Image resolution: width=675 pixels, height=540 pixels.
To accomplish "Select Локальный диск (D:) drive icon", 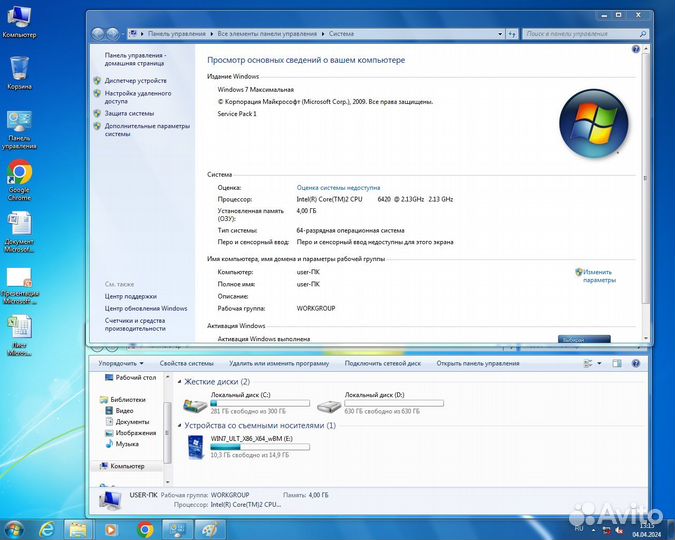I will click(329, 405).
